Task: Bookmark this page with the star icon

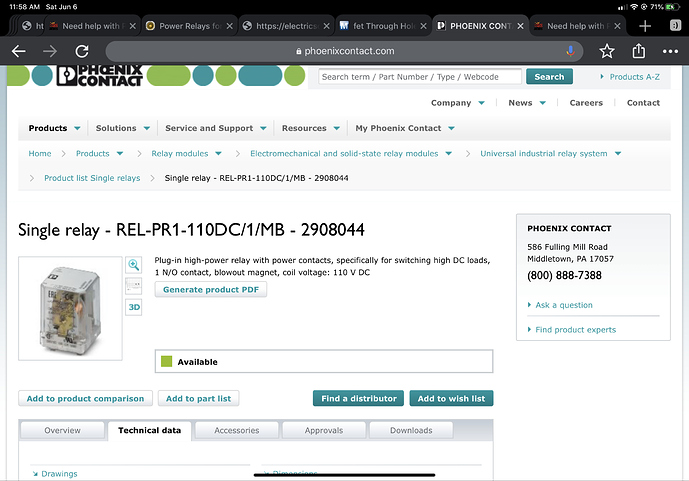Action: point(607,51)
